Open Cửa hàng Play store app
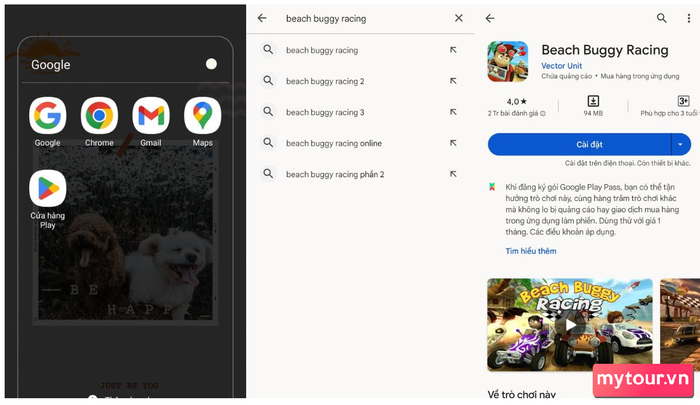The width and height of the screenshot is (700, 405). [48, 188]
